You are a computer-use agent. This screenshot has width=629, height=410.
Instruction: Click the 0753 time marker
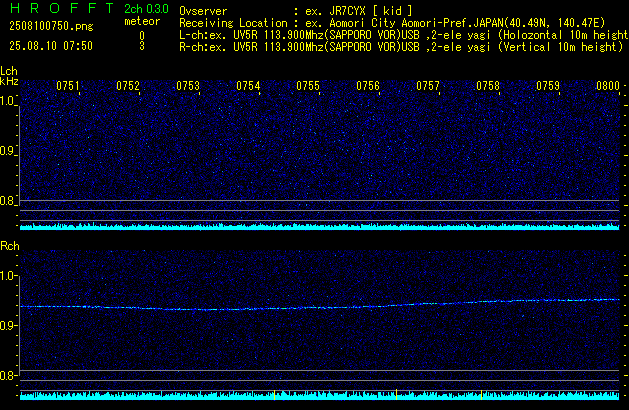pyautogui.click(x=188, y=86)
